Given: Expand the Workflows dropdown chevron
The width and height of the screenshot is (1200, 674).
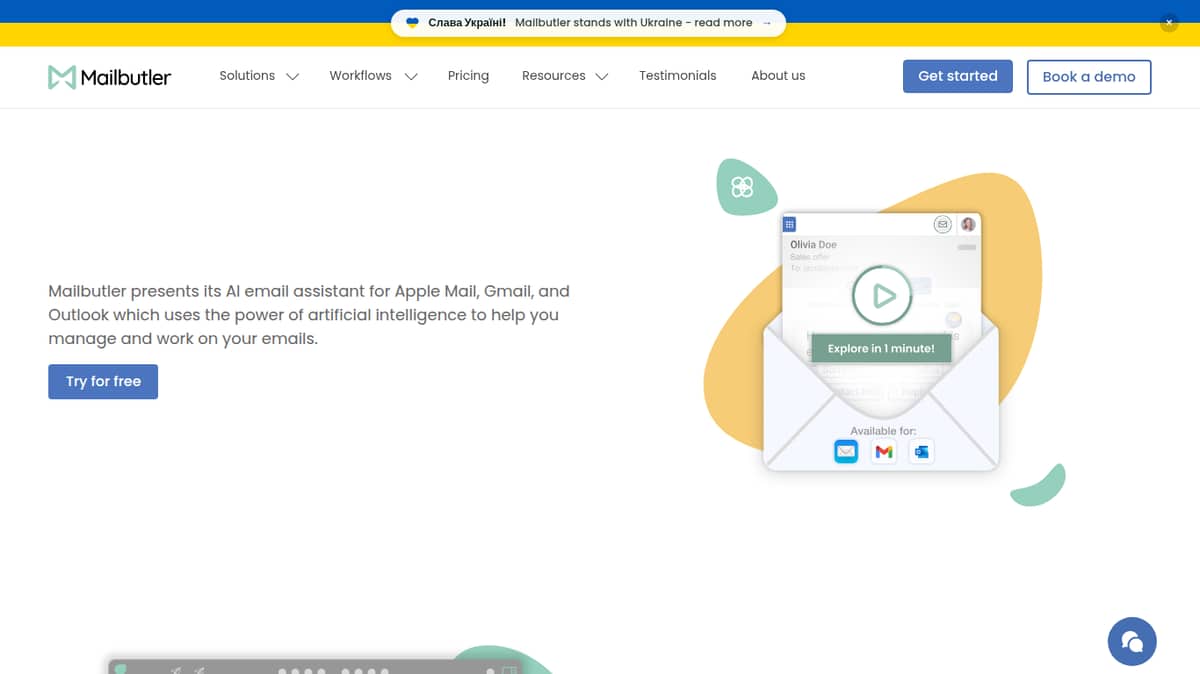Looking at the screenshot, I should pos(410,77).
